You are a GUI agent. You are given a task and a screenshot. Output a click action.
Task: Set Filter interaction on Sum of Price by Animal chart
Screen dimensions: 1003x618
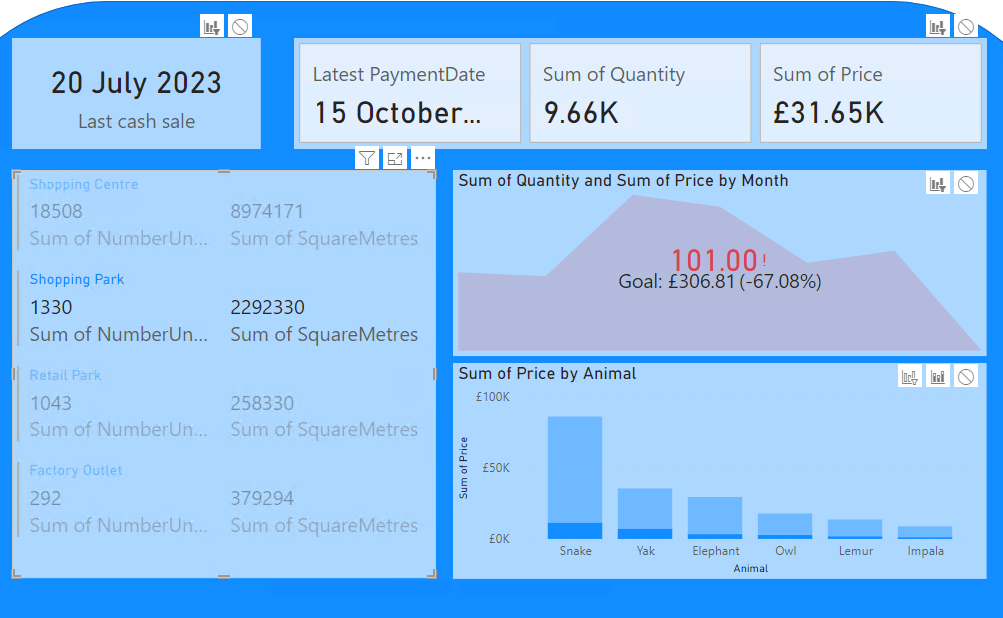tap(909, 377)
